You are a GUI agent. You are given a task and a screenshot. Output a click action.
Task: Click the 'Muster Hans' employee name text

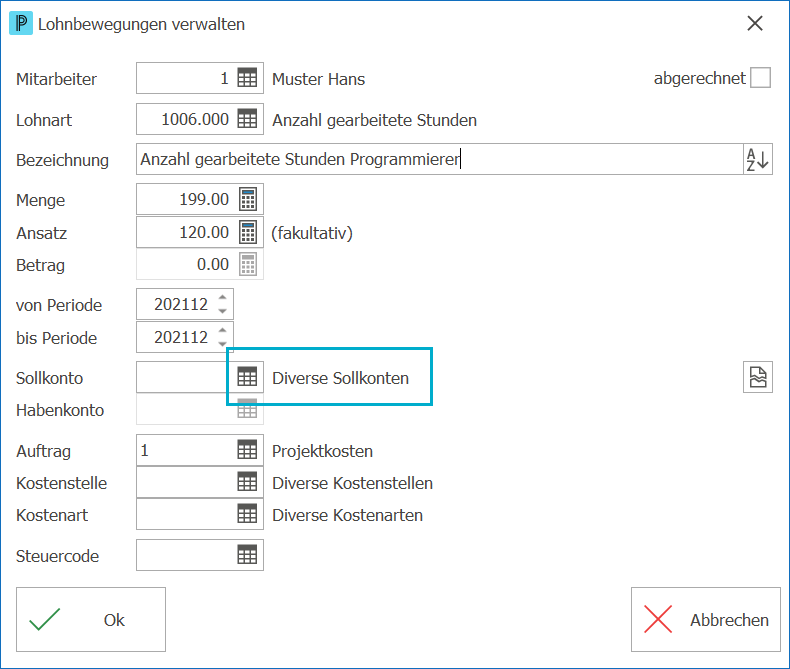(x=318, y=79)
